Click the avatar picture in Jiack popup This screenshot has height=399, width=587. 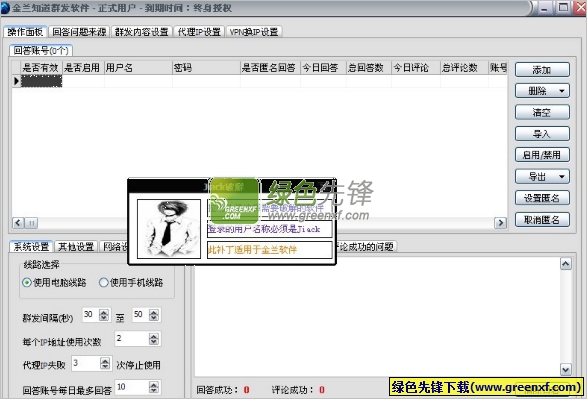[169, 229]
